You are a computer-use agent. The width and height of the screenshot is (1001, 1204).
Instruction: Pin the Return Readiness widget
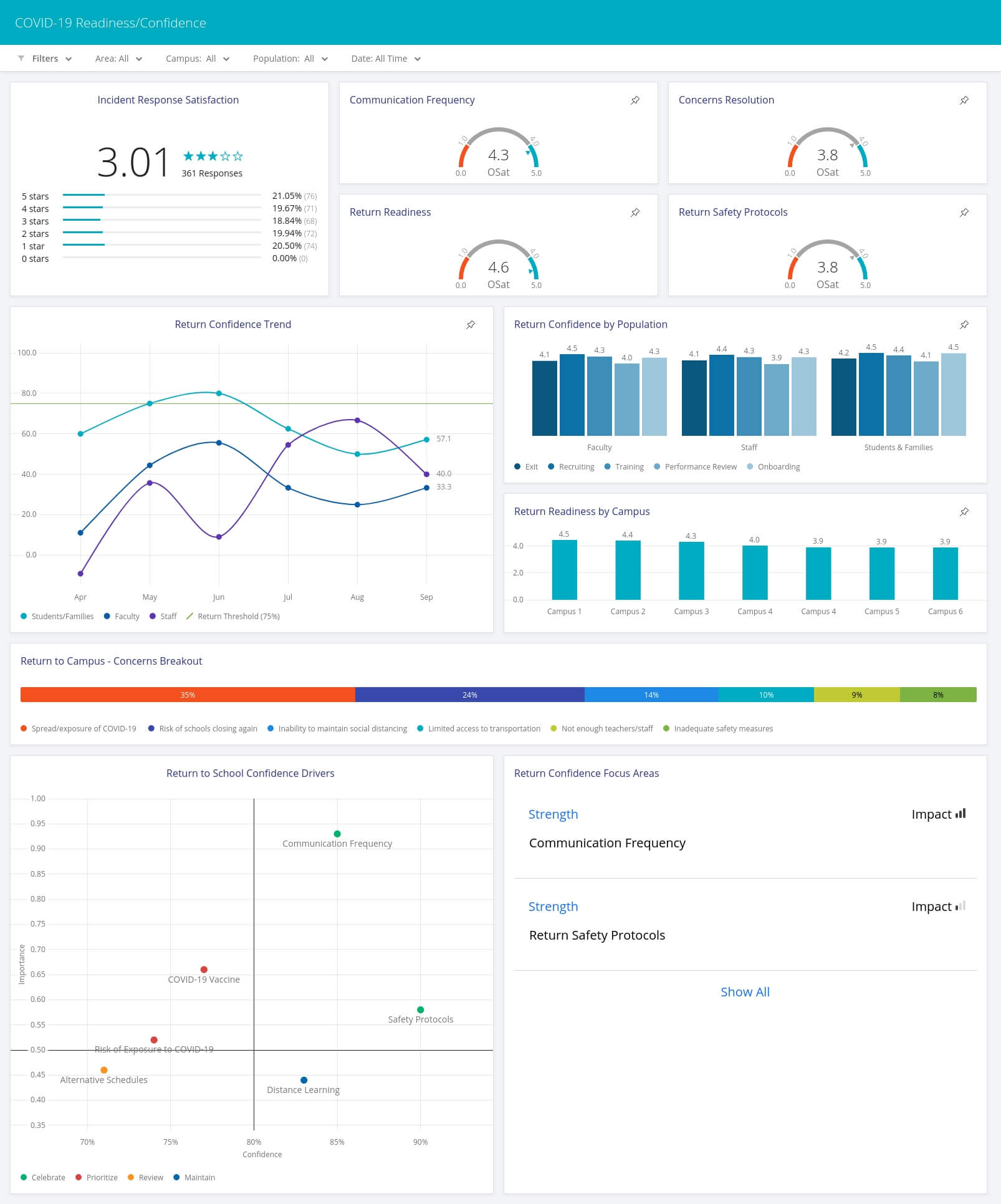tap(635, 213)
